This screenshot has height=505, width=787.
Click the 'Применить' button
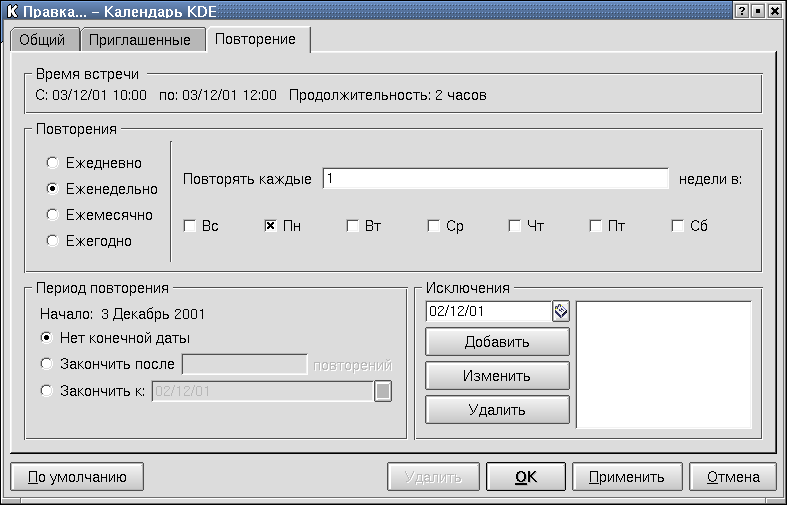pyautogui.click(x=634, y=477)
